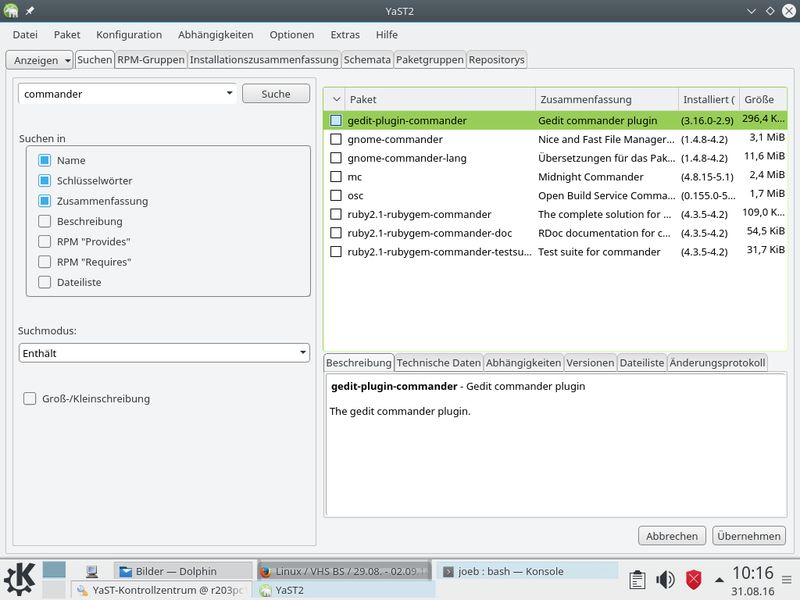Open the speaker volume icon
Viewport: 800px width, 600px height.
pos(665,580)
